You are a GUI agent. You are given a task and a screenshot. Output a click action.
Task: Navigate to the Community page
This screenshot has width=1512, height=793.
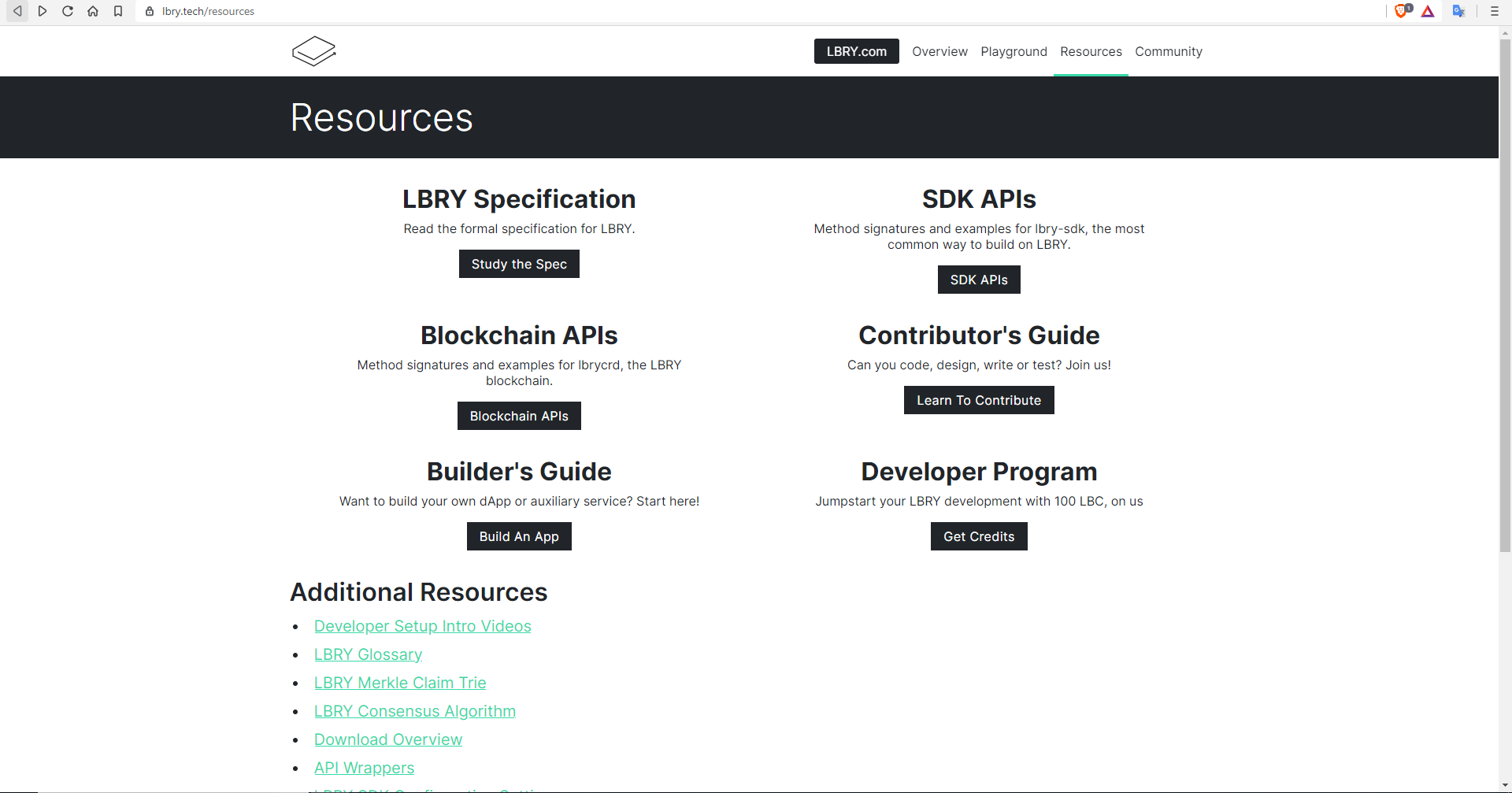(x=1168, y=51)
